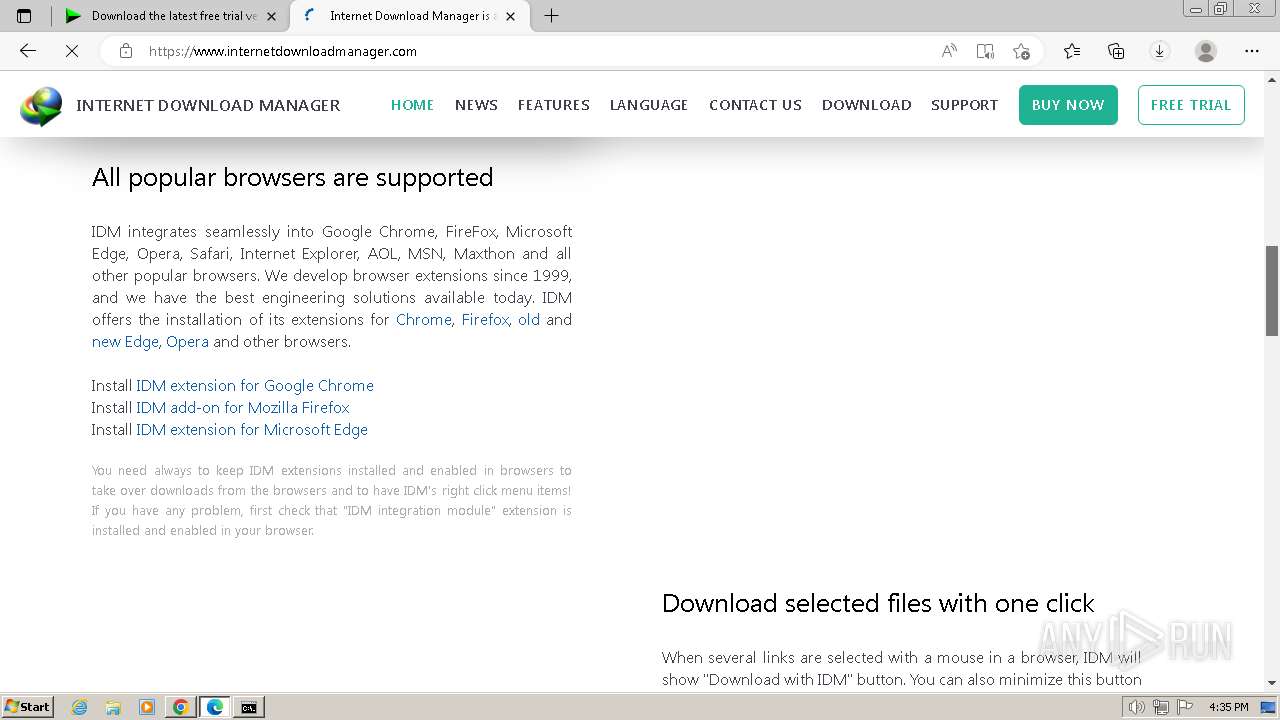
Task: Open IDM extension for Microsoft Edge link
Action: pyautogui.click(x=252, y=430)
